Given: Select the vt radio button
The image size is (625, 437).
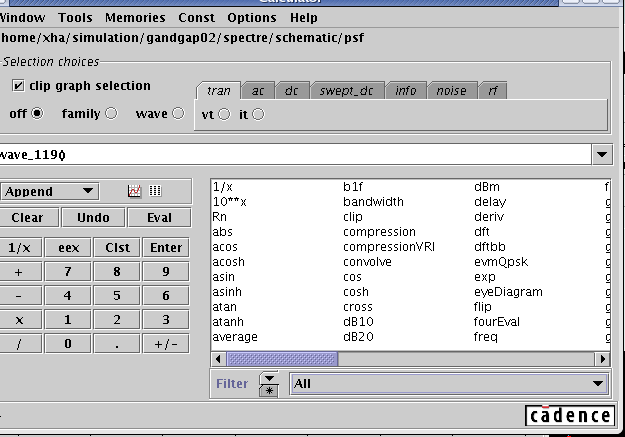Looking at the screenshot, I should (x=224, y=114).
